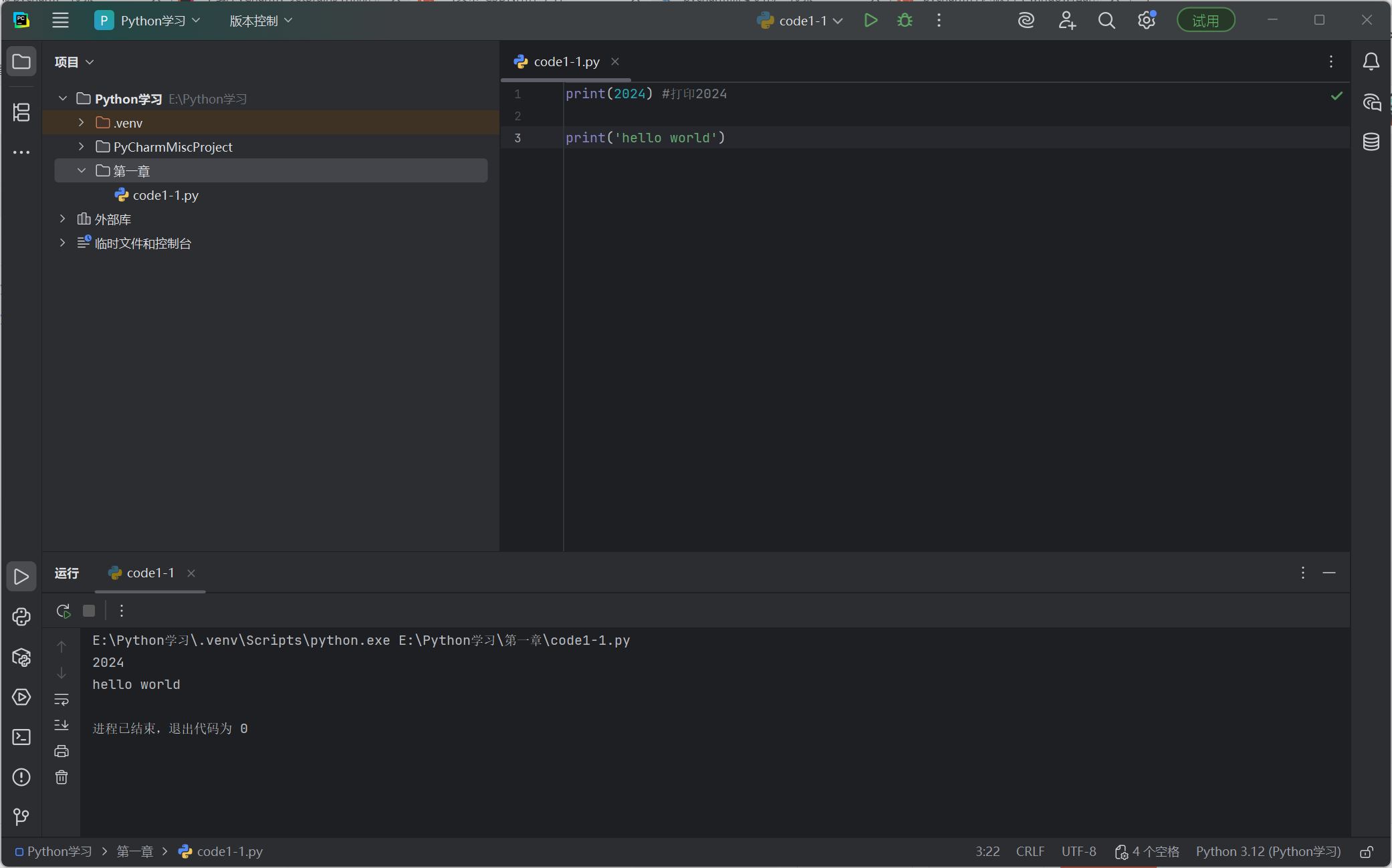Click the 试用 trial button
This screenshot has height=868, width=1392.
pyautogui.click(x=1205, y=21)
